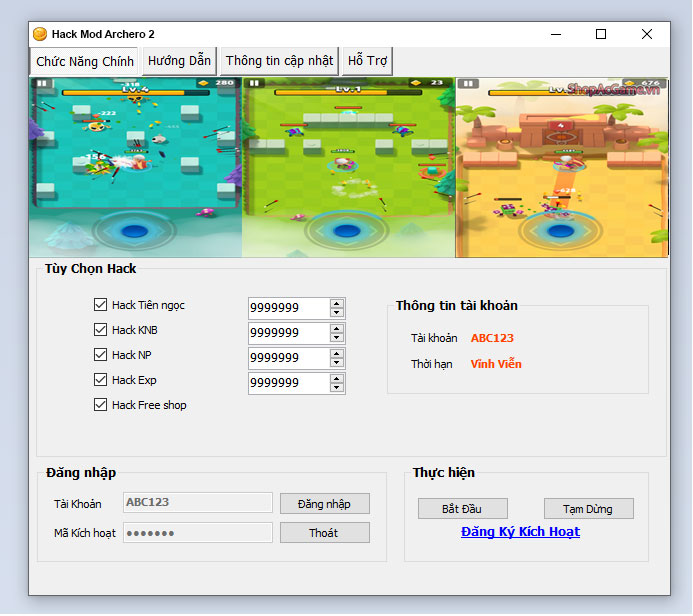Pause with the Tạm Dừng button
This screenshot has width=693, height=616.
(588, 509)
